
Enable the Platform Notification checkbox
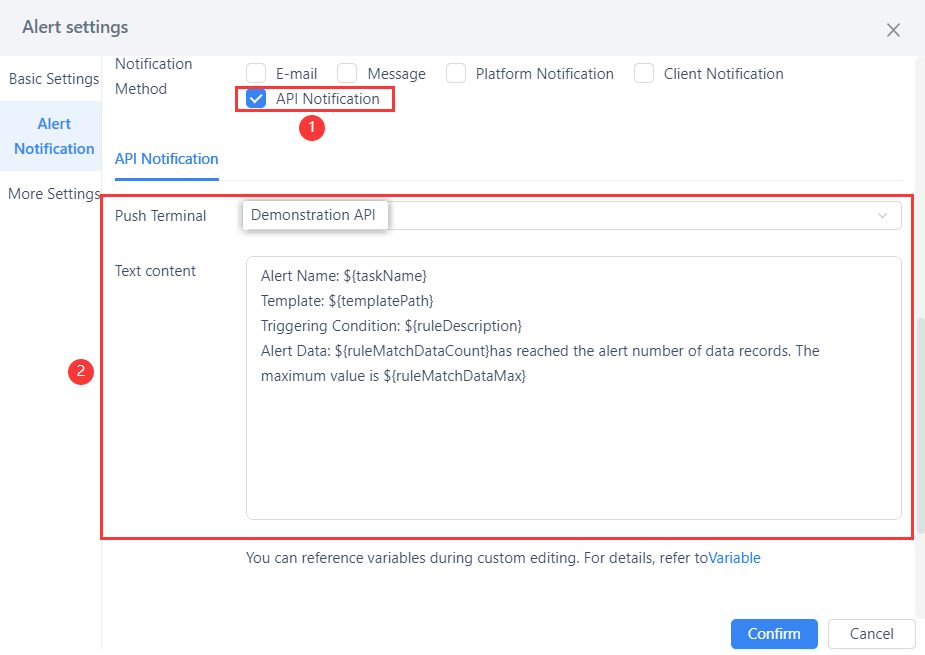(x=456, y=72)
